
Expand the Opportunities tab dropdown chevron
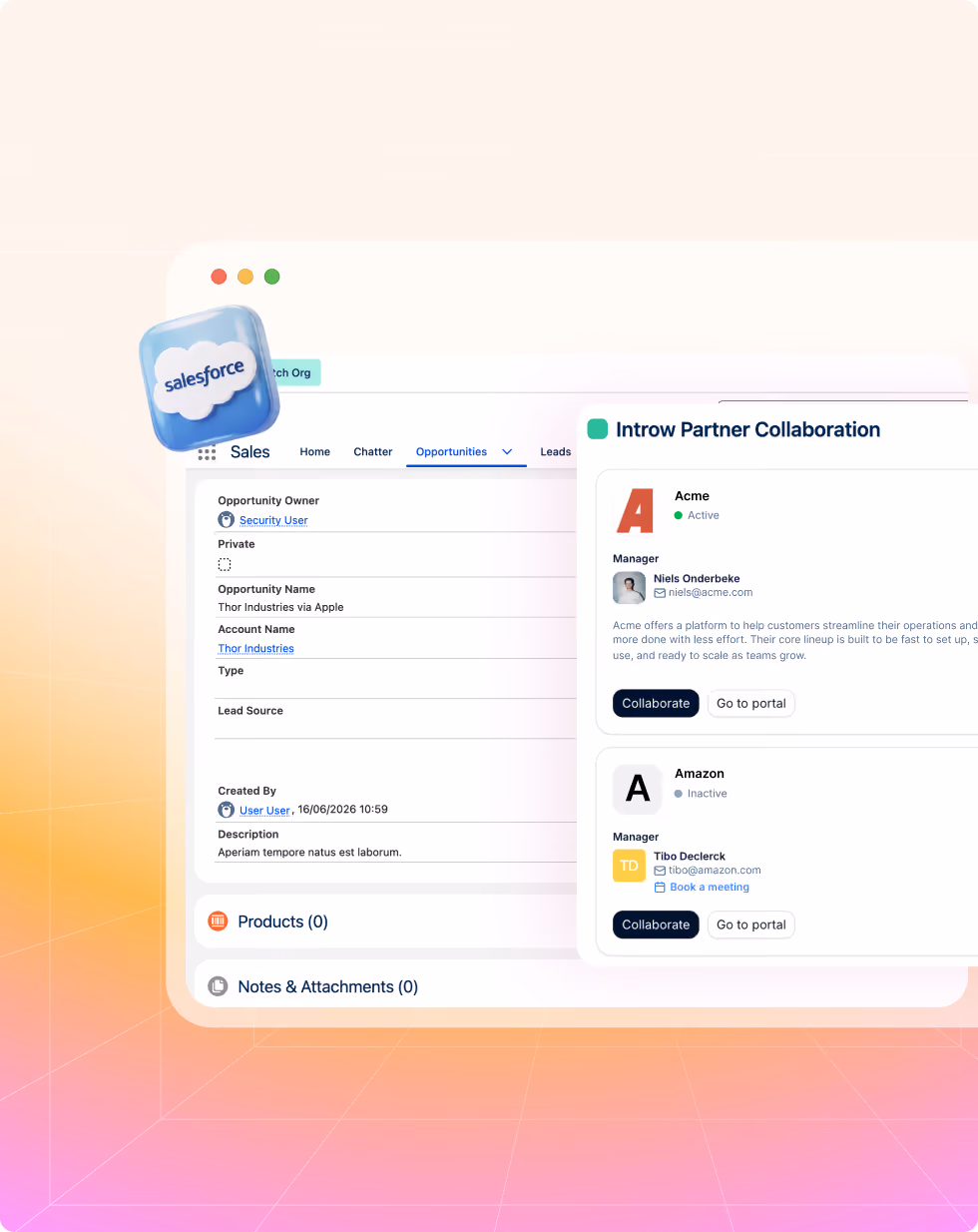507,452
